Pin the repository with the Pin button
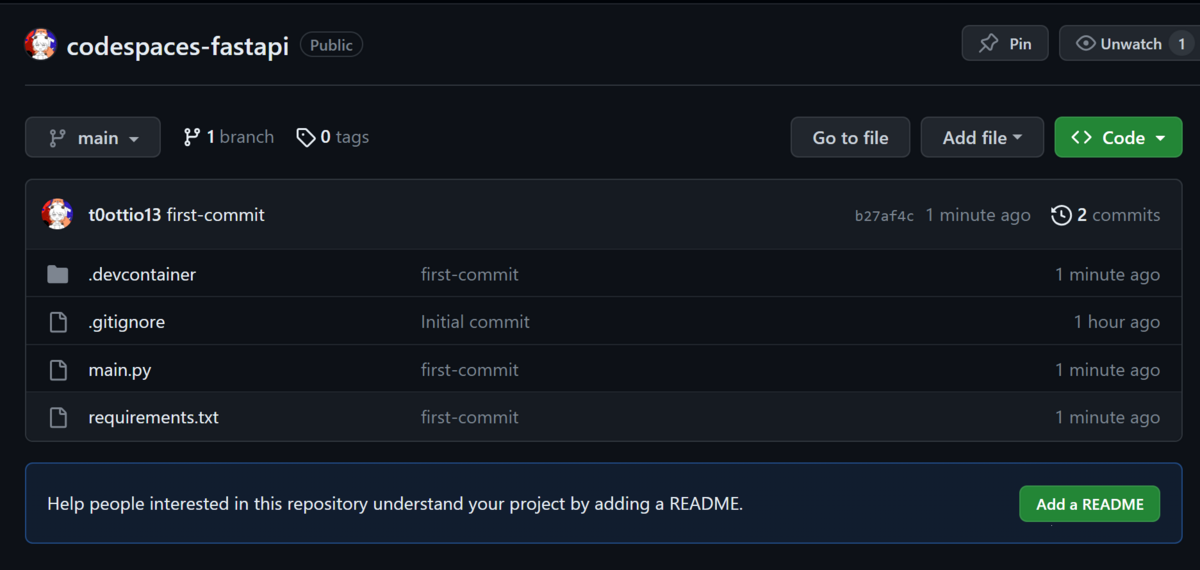 (1005, 44)
